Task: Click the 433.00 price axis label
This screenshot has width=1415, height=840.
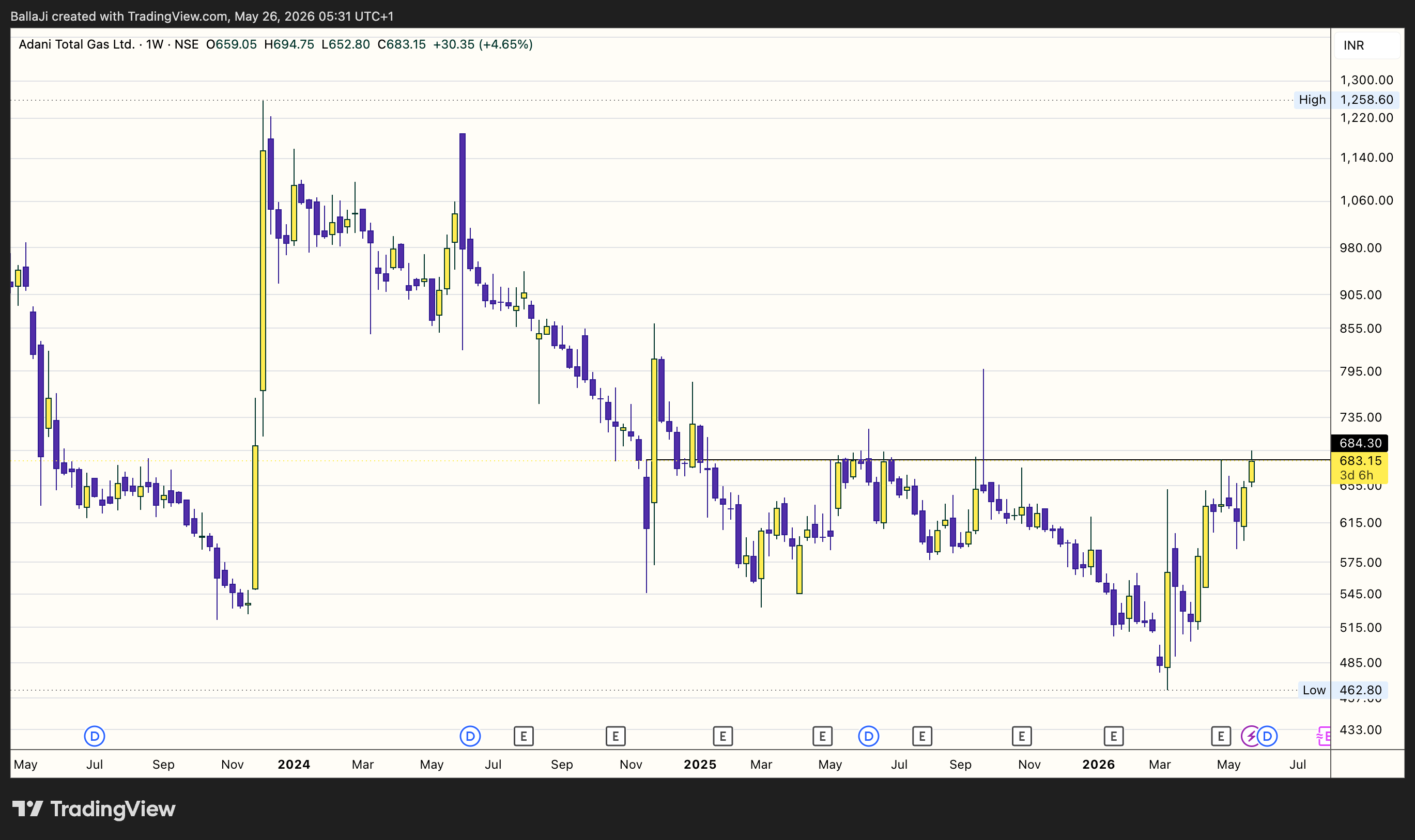Action: click(1361, 729)
